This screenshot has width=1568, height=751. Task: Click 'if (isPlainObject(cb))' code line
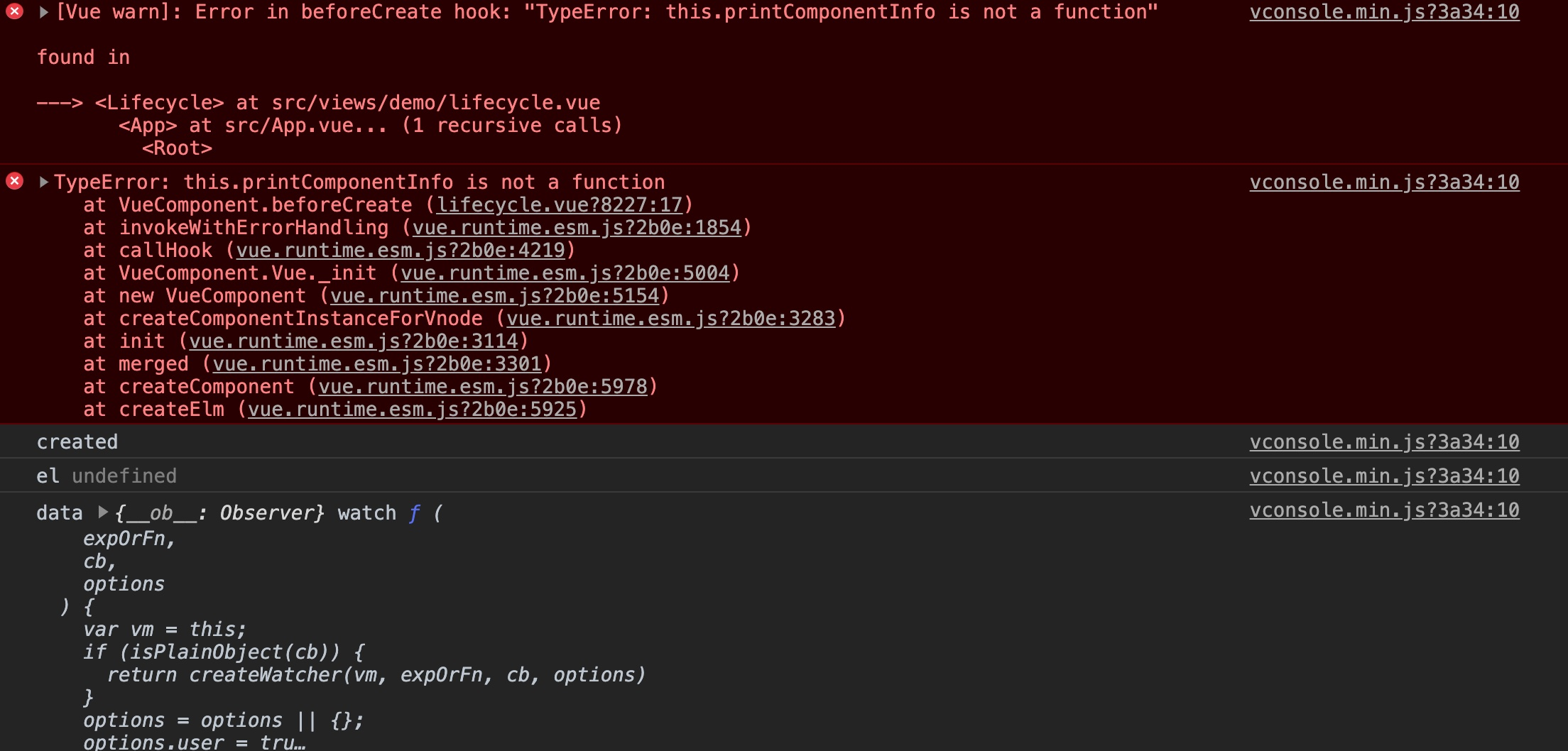[224, 652]
